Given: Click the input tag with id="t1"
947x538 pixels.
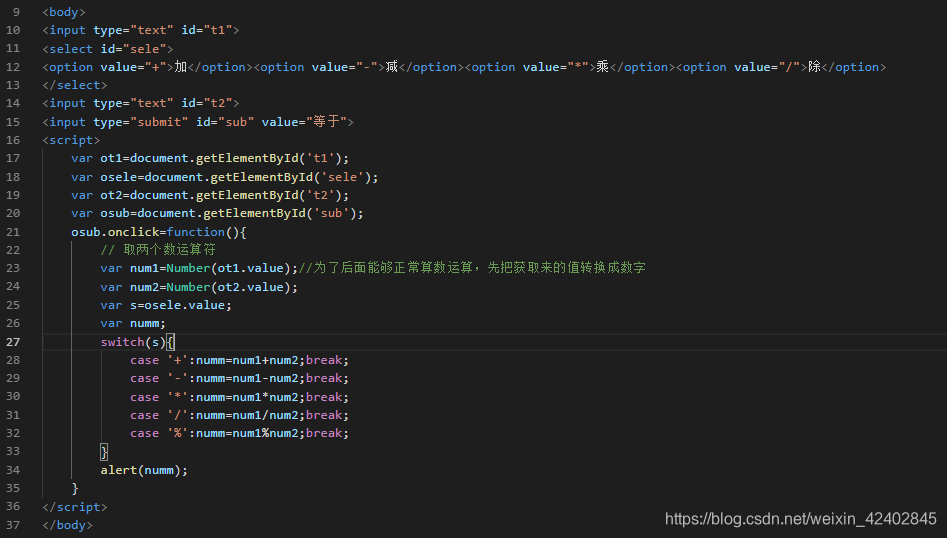Looking at the screenshot, I should (141, 30).
